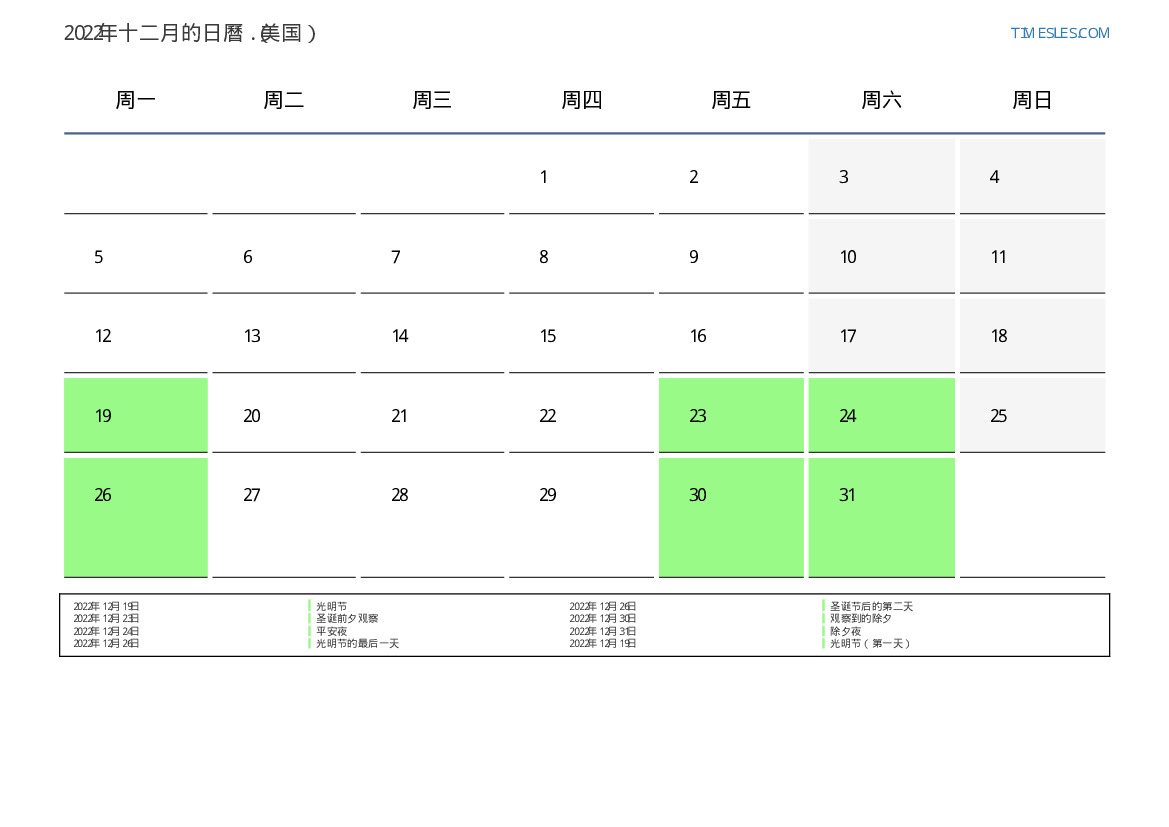Viewport: 1169px width, 827px height.
Task: Open the TIMESLES.COM link
Action: (1059, 33)
